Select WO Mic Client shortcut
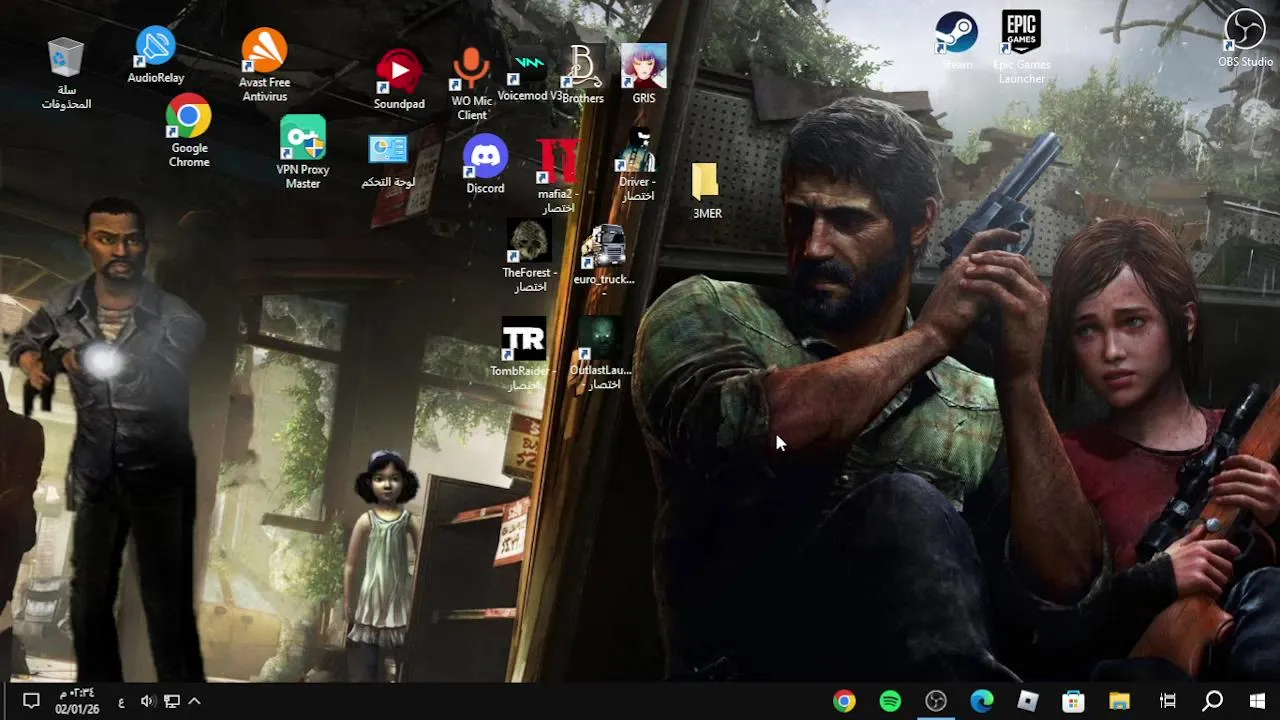 click(472, 85)
